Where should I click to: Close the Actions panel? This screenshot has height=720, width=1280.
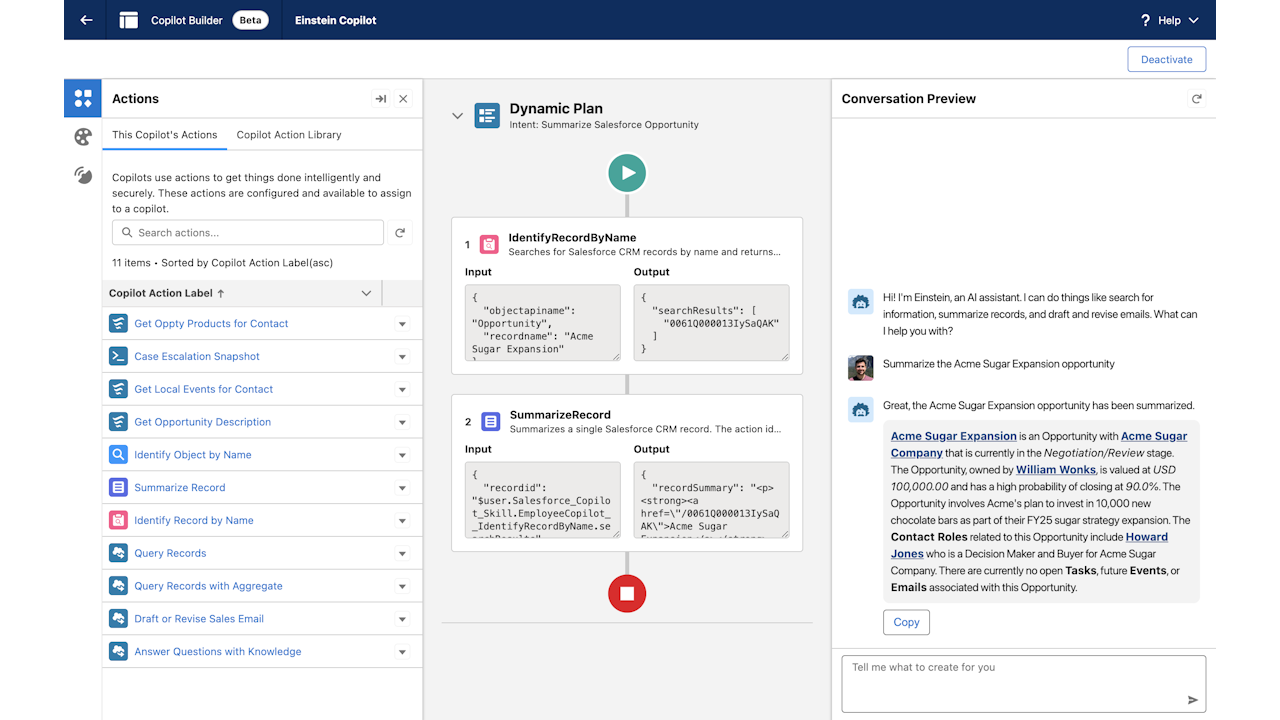tap(403, 99)
